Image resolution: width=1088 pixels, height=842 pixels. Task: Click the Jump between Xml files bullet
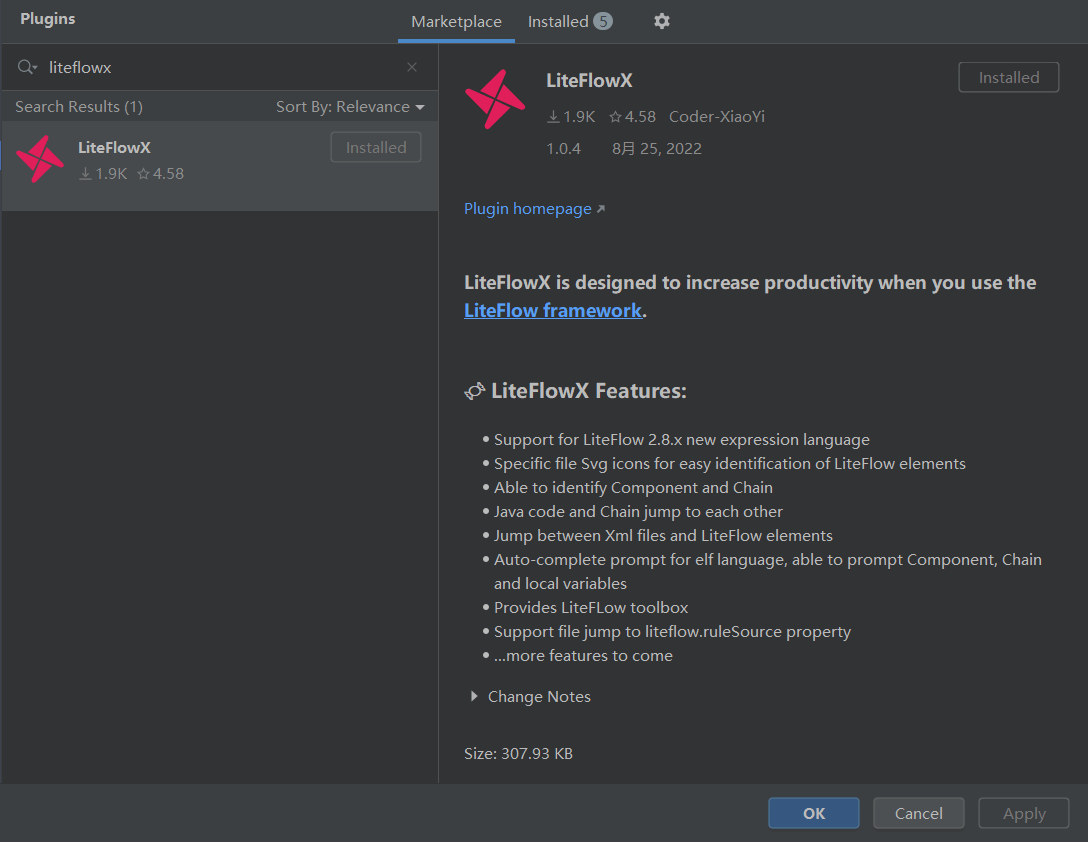tap(663, 536)
